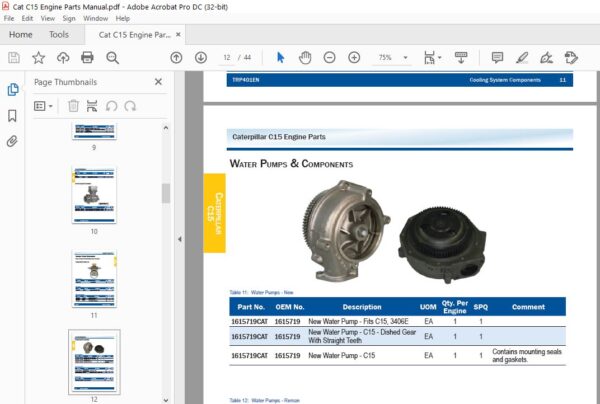Click the 'Table 12: Water Pumps - Reman' caption
This screenshot has height=404, width=600.
264,401
